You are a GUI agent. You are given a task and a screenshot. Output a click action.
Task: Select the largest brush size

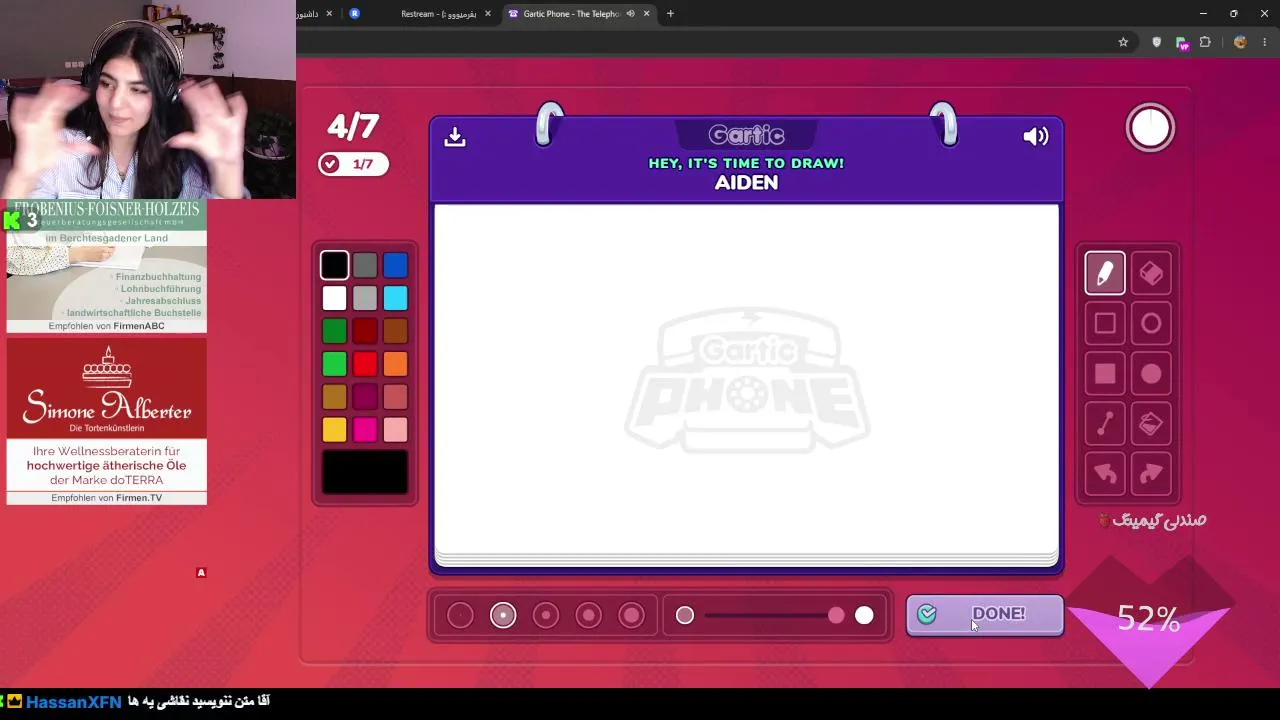631,615
